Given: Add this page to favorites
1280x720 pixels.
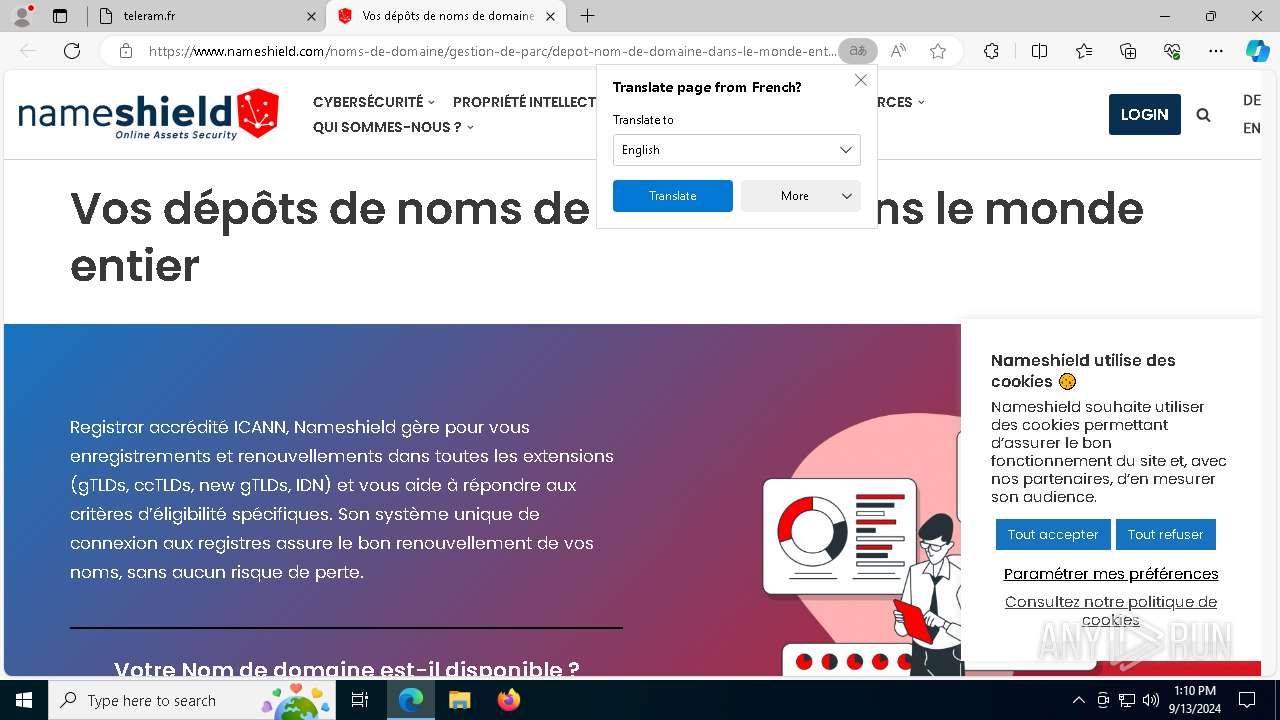Looking at the screenshot, I should tap(938, 51).
